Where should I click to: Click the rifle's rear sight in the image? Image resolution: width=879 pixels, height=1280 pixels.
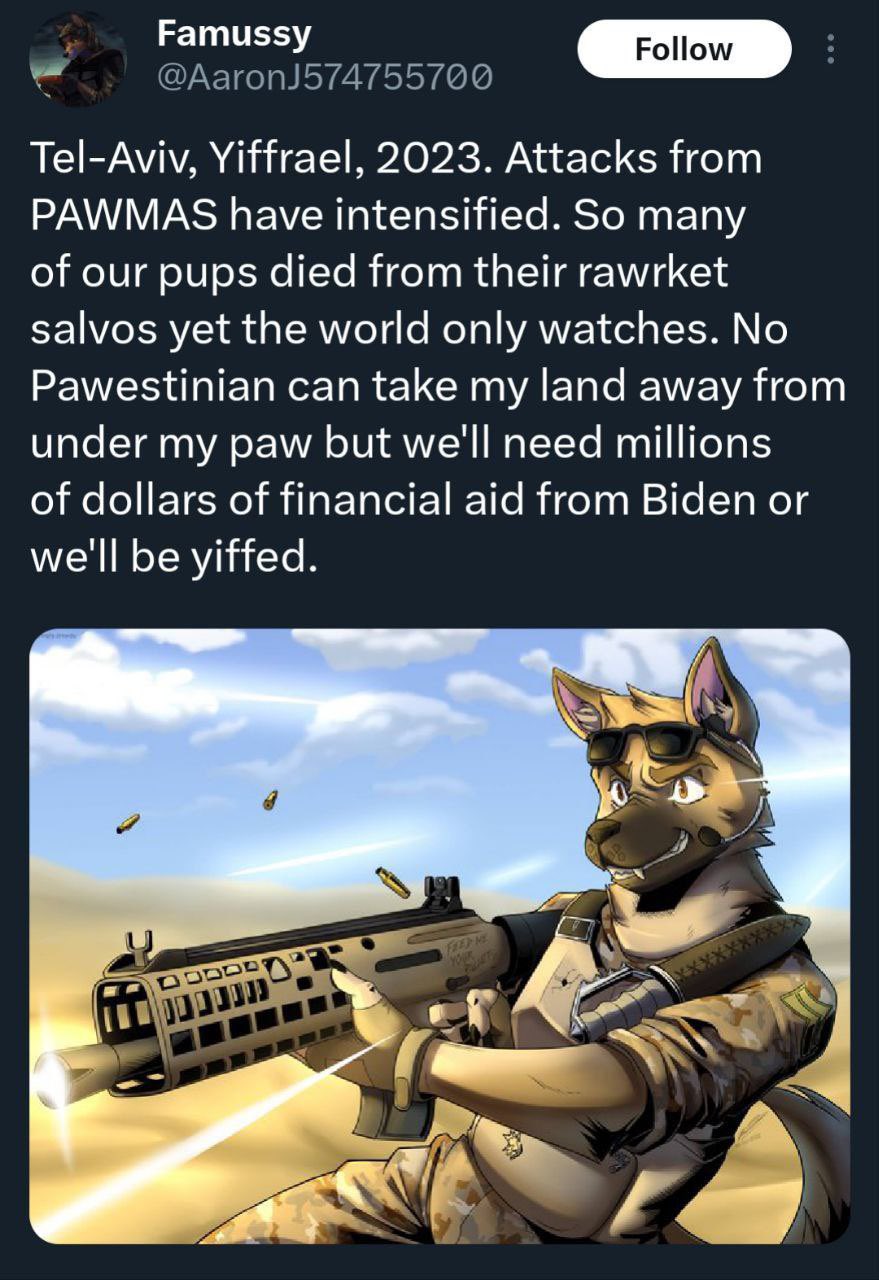[x=442, y=889]
